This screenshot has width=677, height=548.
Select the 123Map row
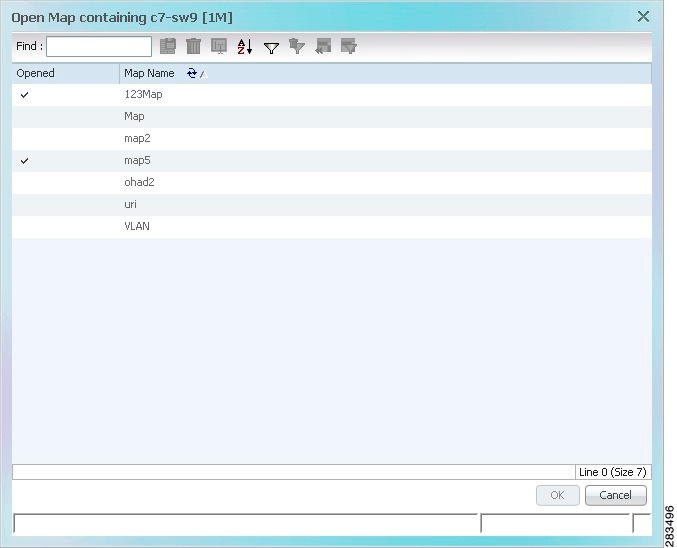point(332,95)
